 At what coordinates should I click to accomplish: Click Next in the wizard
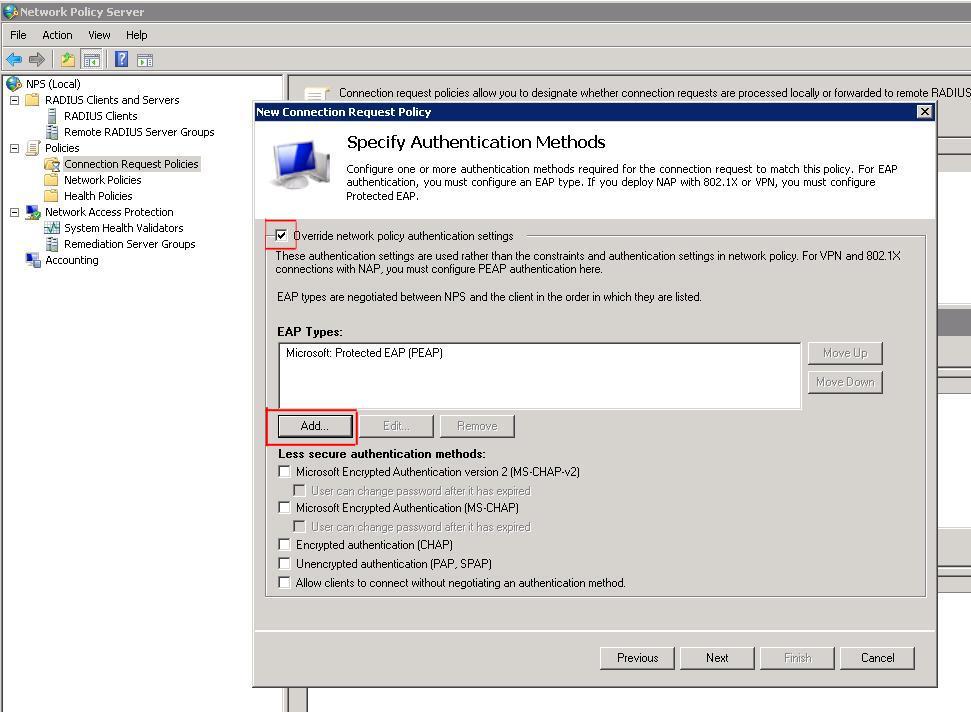717,658
